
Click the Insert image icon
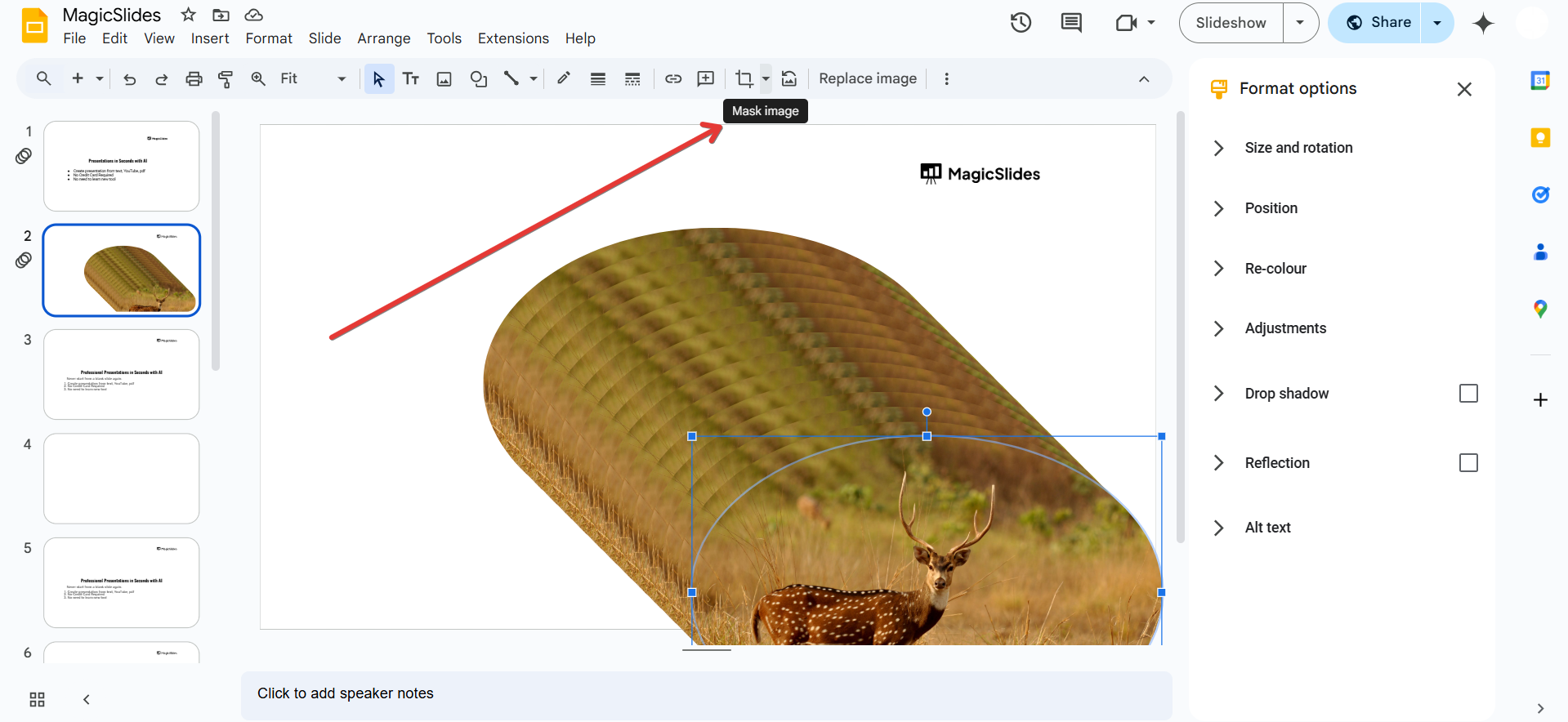(x=444, y=79)
